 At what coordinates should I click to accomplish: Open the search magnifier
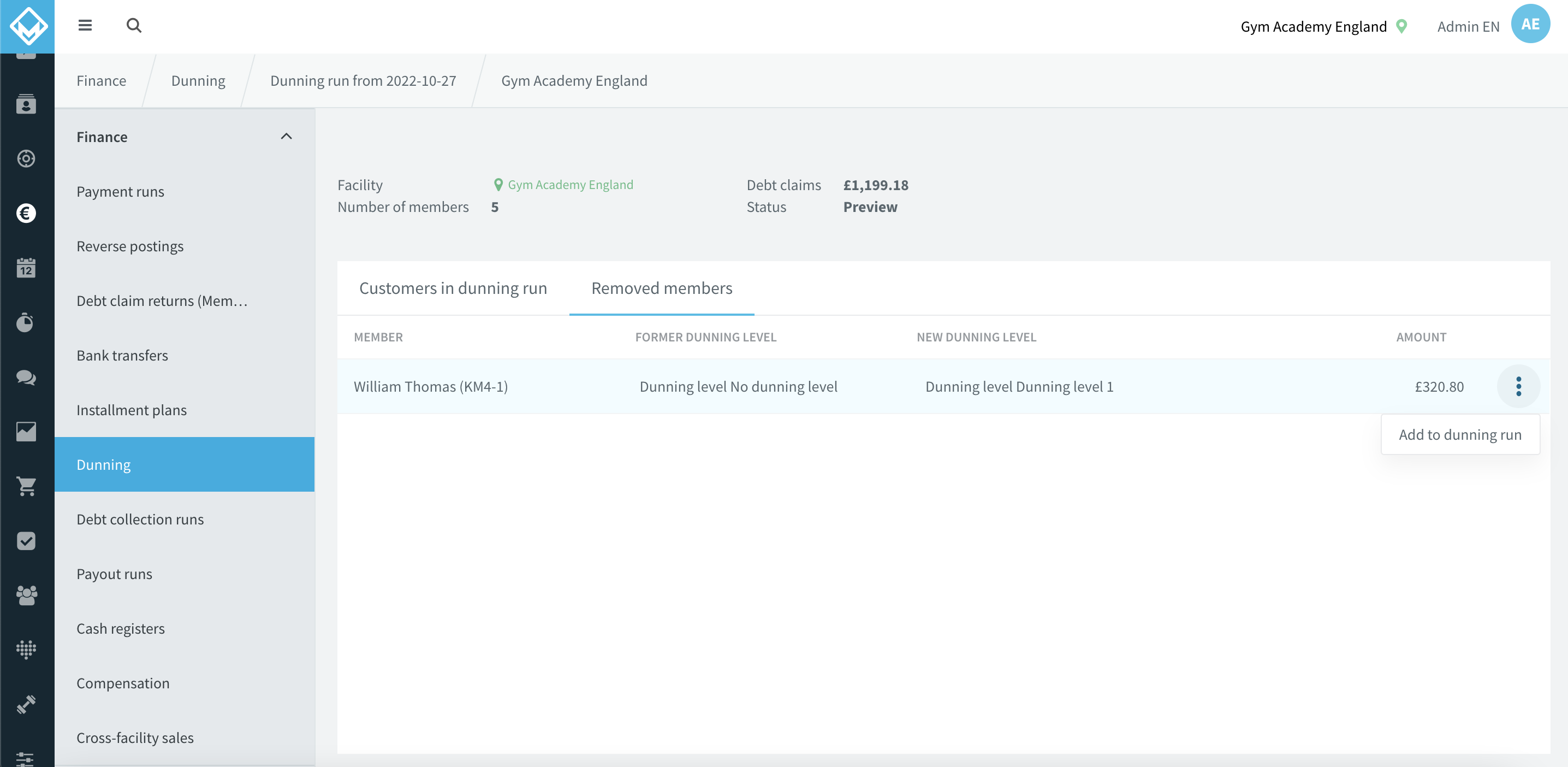pos(134,26)
